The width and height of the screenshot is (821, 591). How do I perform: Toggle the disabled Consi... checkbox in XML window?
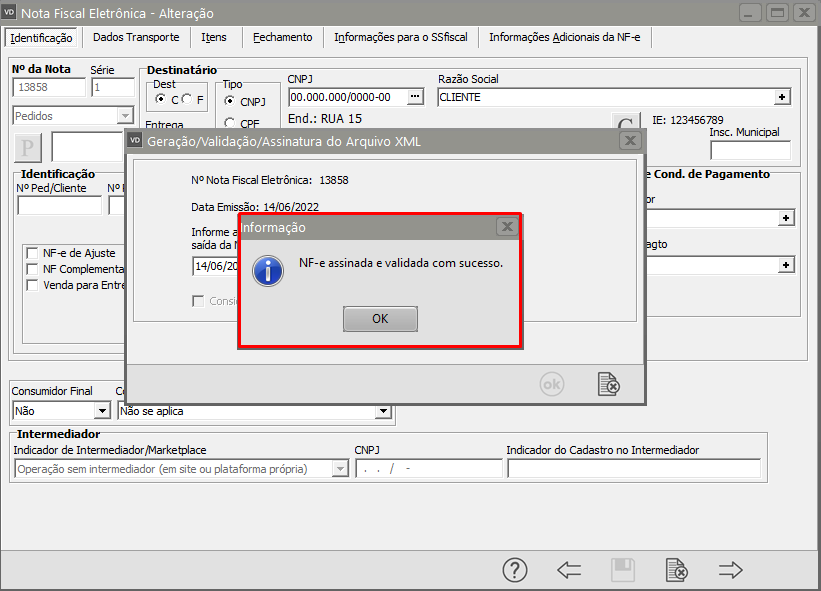pyautogui.click(x=198, y=301)
